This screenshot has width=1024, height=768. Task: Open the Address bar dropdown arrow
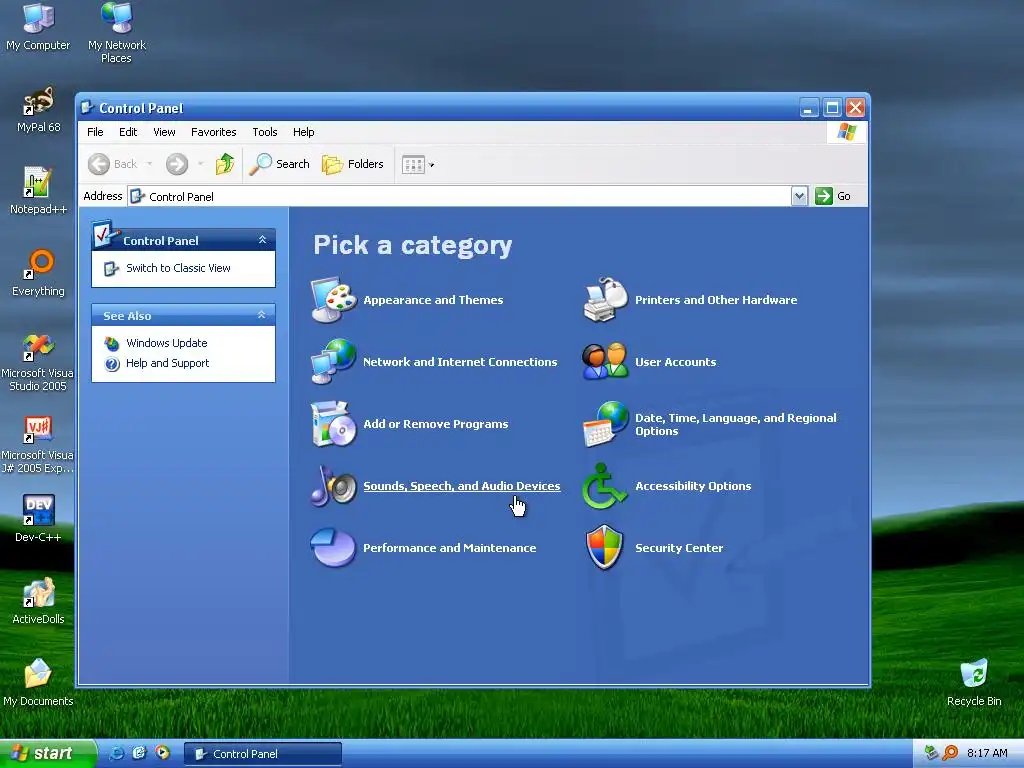tap(799, 196)
